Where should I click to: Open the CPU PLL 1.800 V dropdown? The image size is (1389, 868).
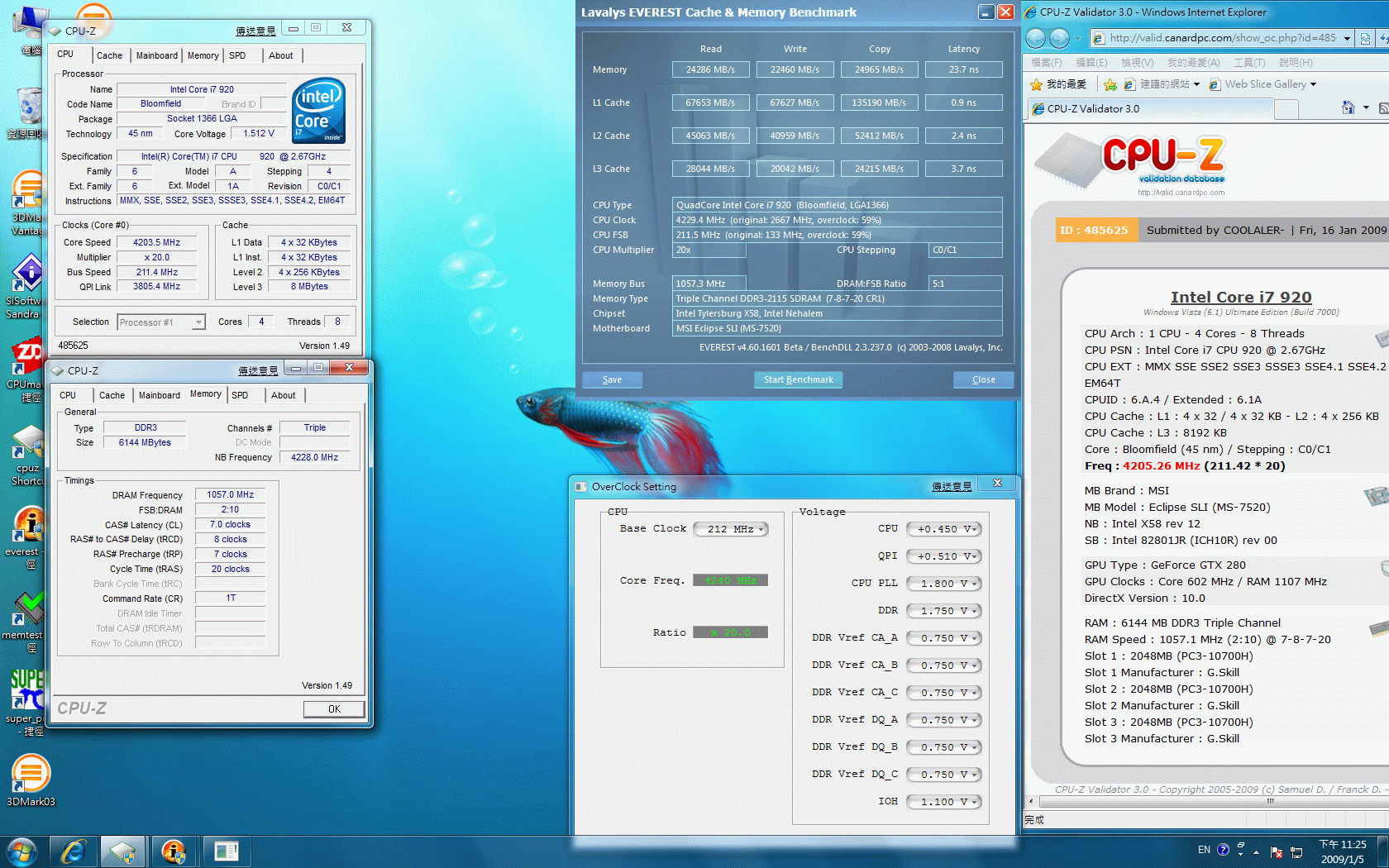[943, 584]
